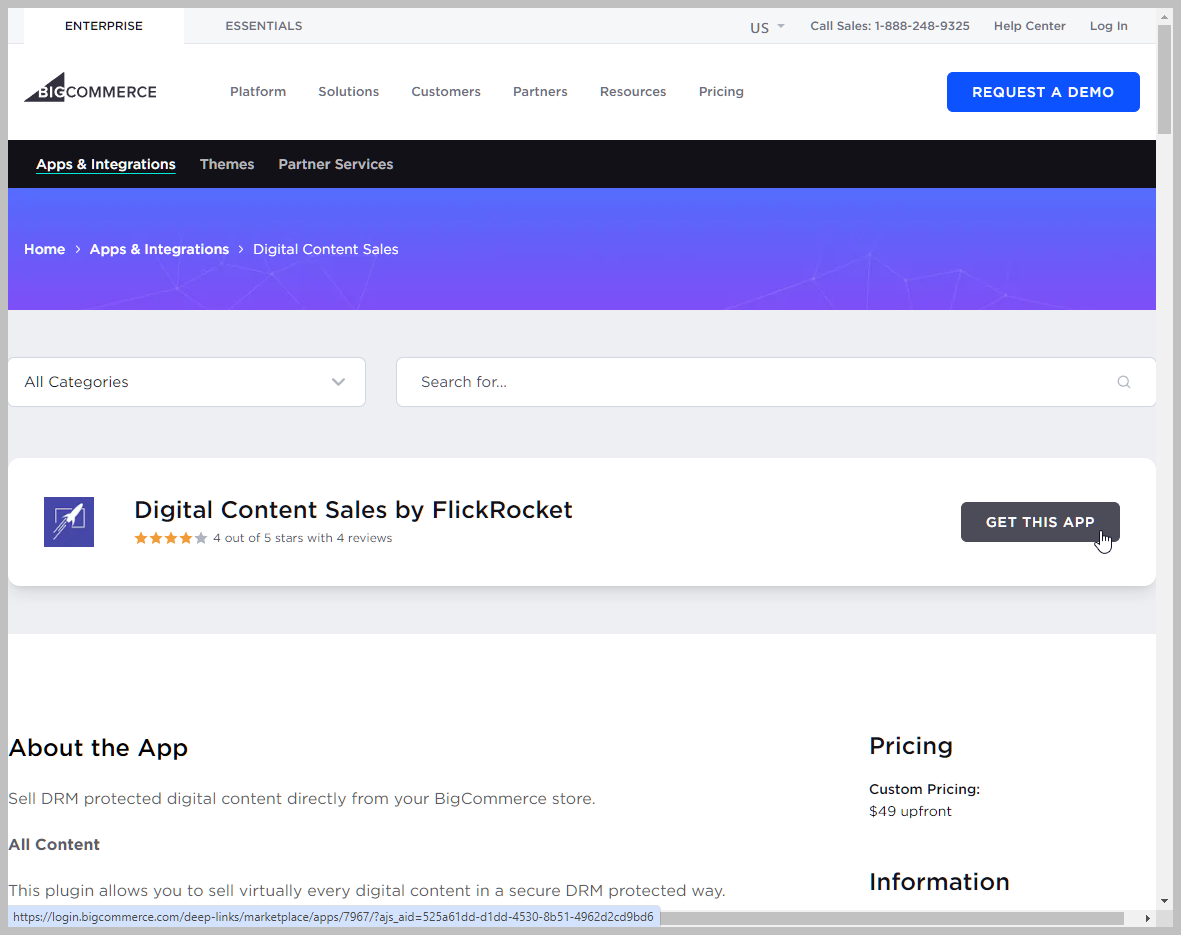The image size is (1181, 935).
Task: Click the Home breadcrumb link
Action: coord(44,249)
